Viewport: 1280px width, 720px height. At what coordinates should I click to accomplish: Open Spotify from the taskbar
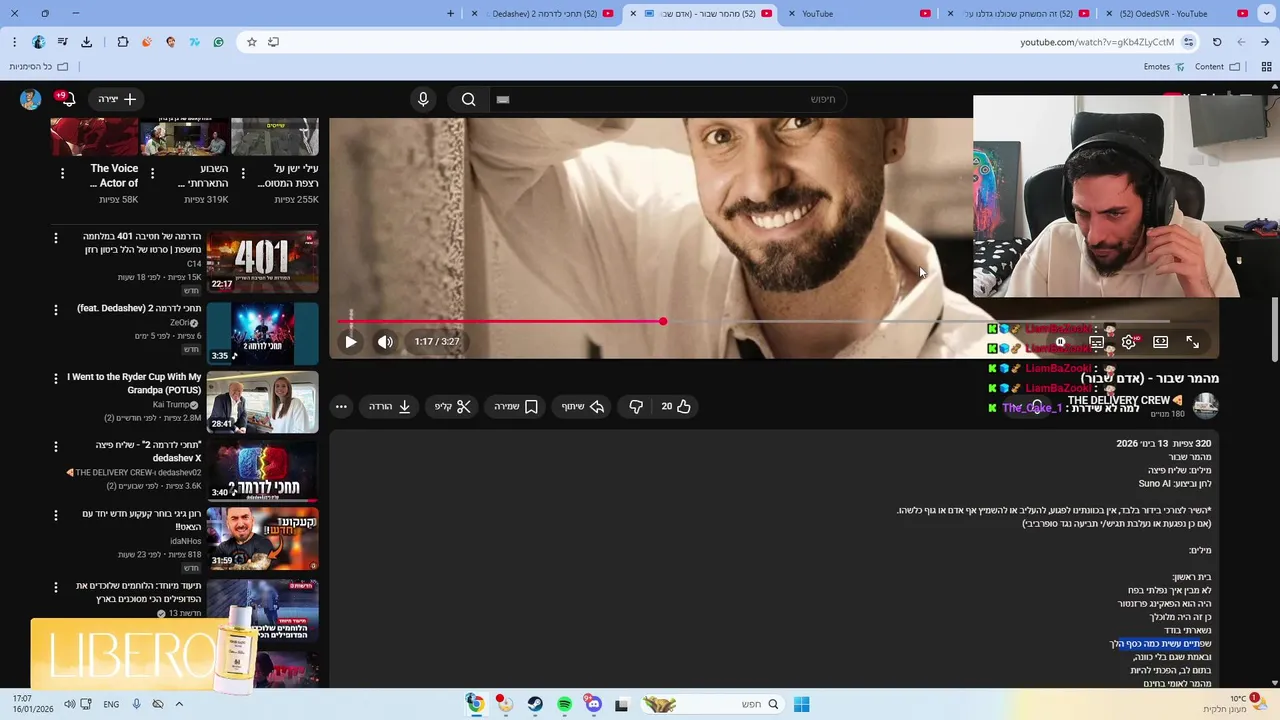coord(565,704)
